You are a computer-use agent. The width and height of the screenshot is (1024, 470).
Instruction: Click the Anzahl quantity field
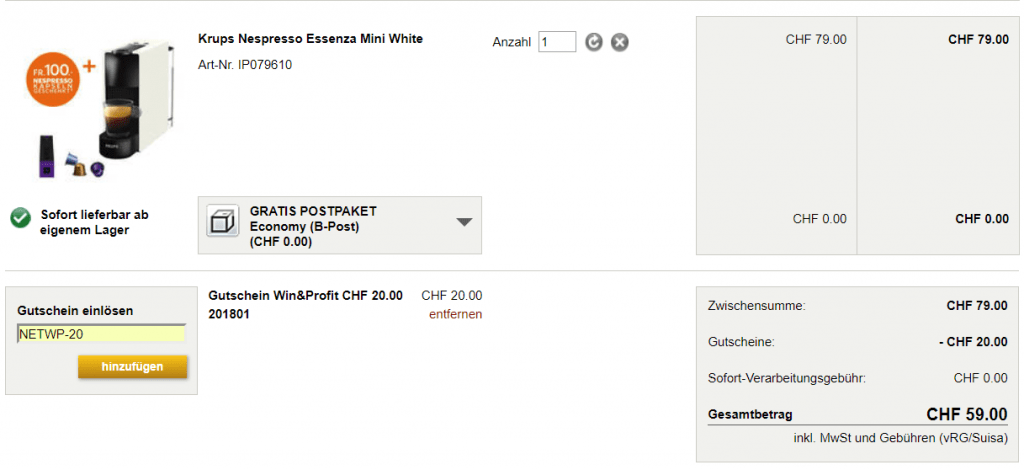tap(557, 42)
